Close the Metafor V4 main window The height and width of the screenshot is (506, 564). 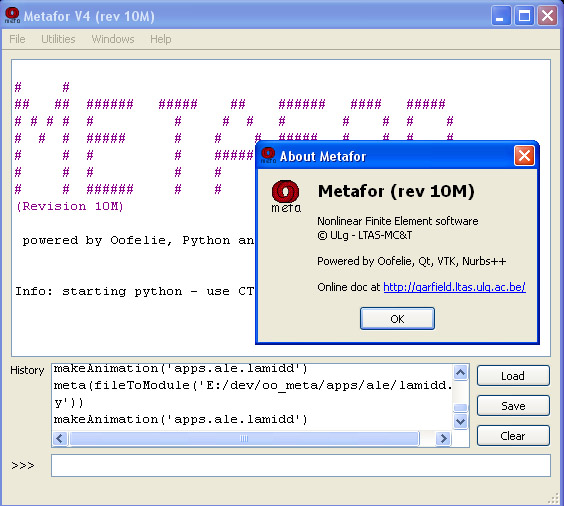tap(547, 16)
